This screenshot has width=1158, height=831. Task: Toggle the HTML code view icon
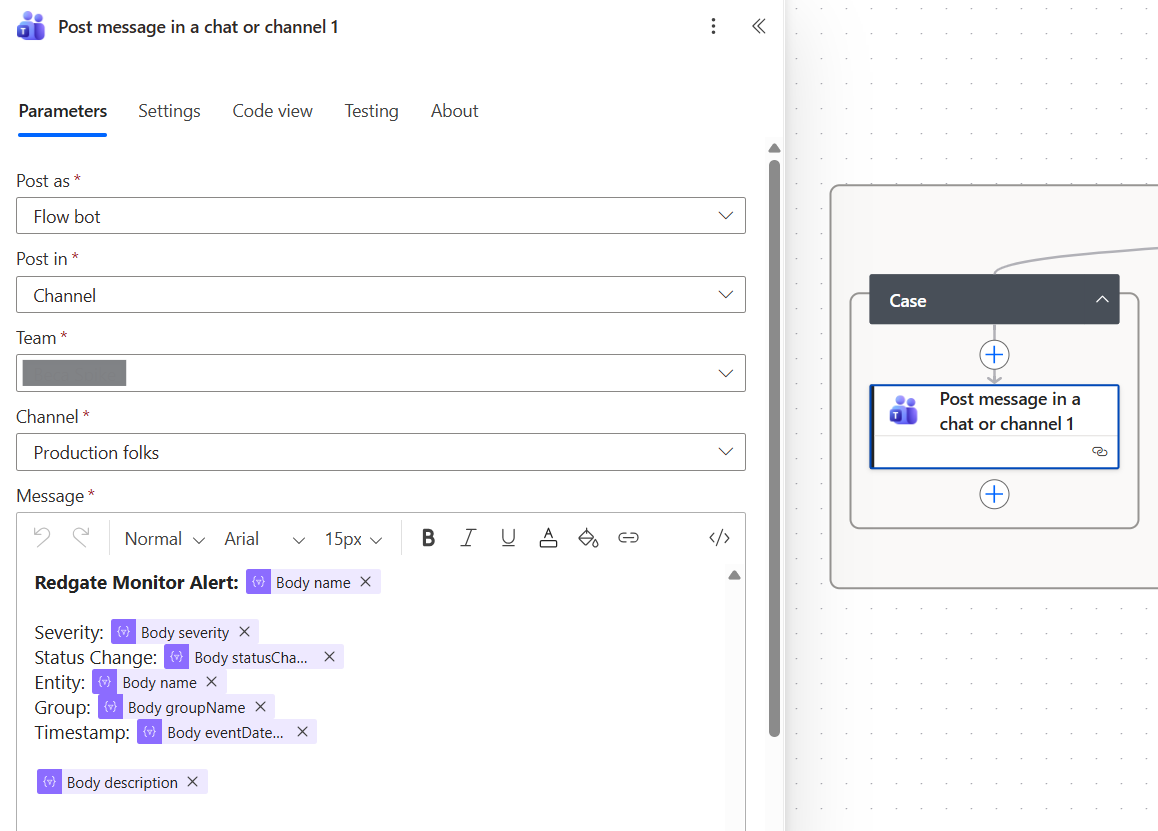(x=719, y=538)
